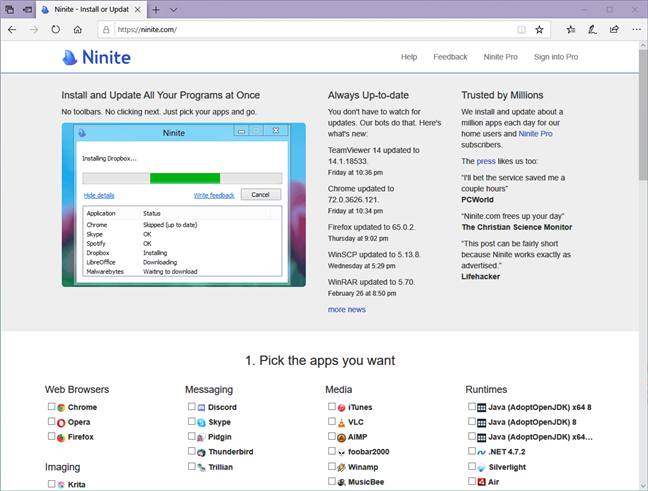Check the Chrome checkbox

click(51, 407)
